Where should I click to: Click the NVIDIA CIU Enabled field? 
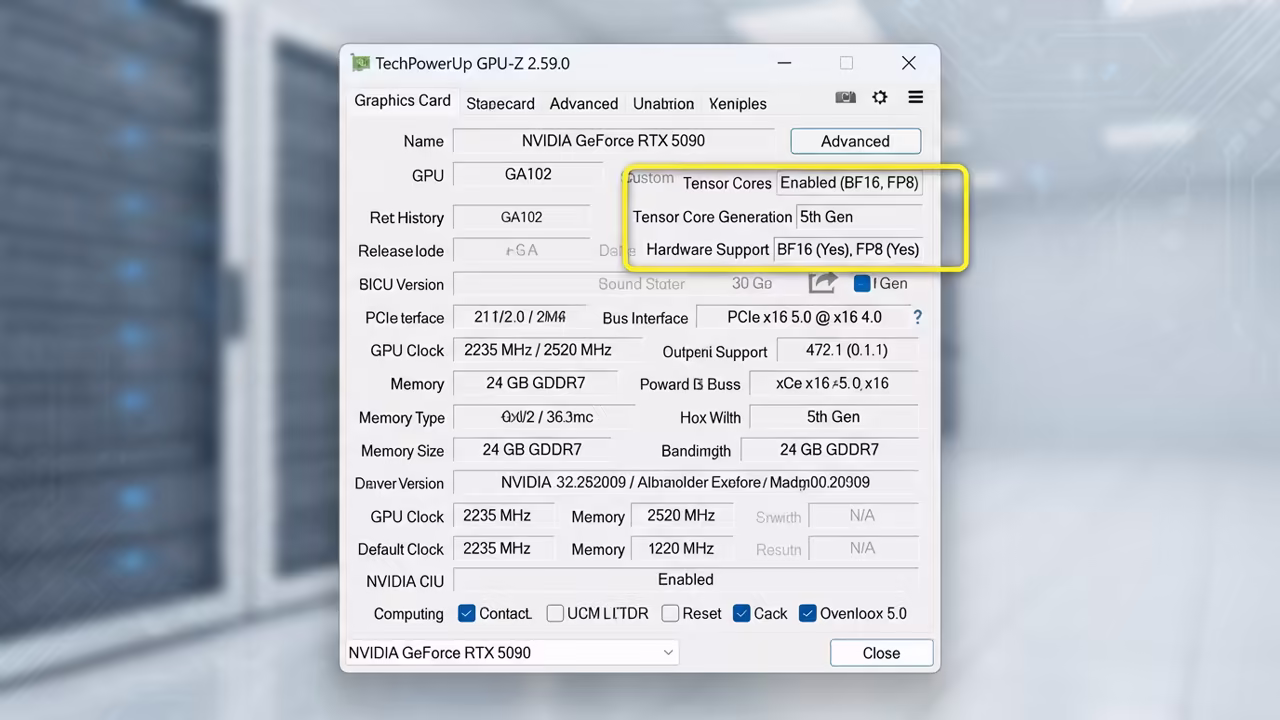pyautogui.click(x=685, y=579)
